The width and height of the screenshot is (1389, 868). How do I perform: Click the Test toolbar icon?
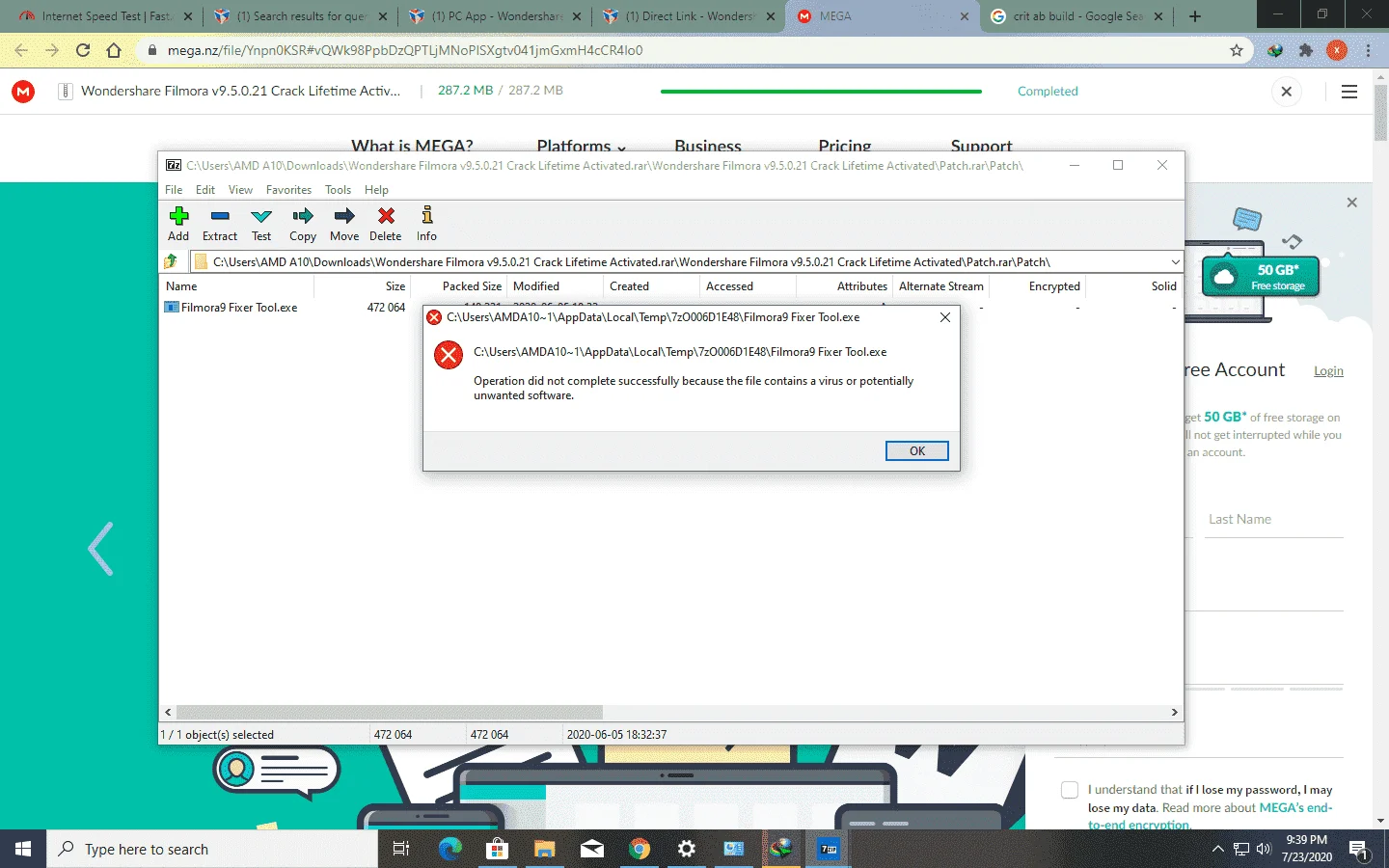261,223
